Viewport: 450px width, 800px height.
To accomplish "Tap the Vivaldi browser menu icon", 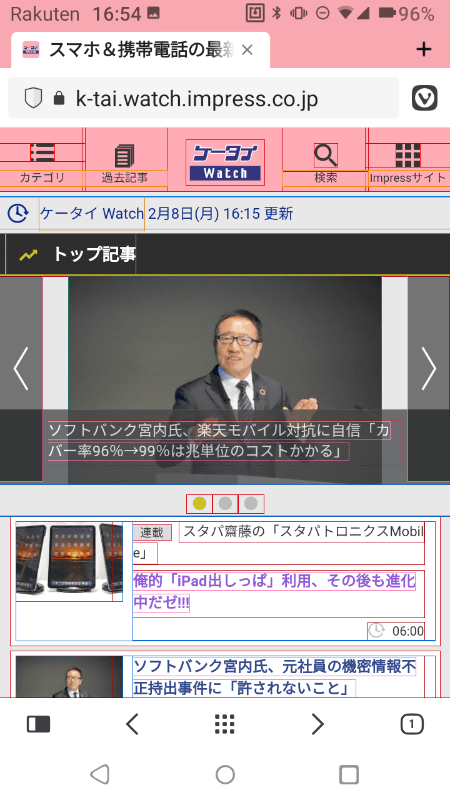I will click(424, 98).
